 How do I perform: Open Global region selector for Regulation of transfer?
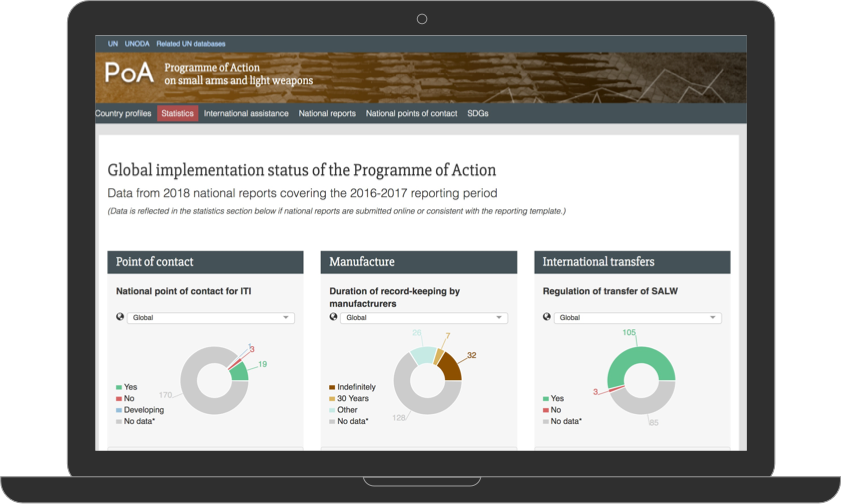point(637,318)
